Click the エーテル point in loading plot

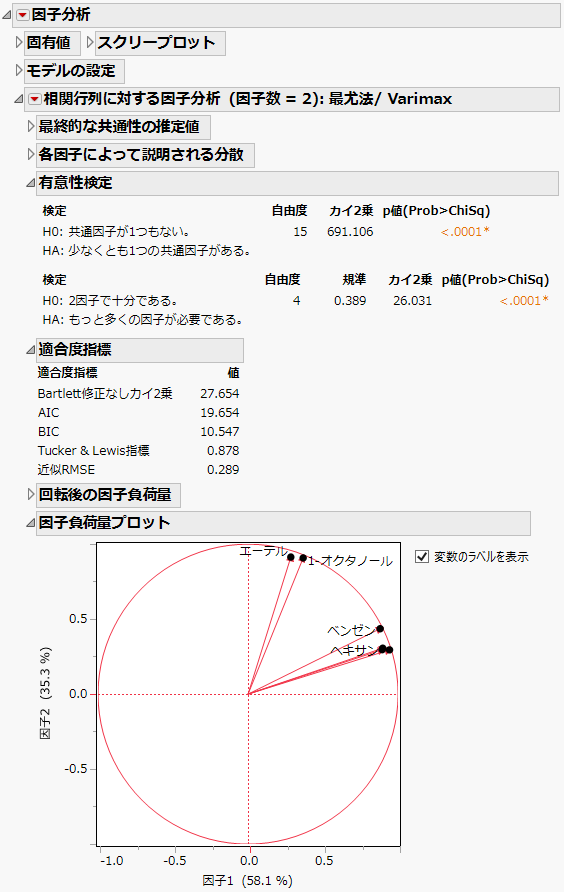[291, 558]
